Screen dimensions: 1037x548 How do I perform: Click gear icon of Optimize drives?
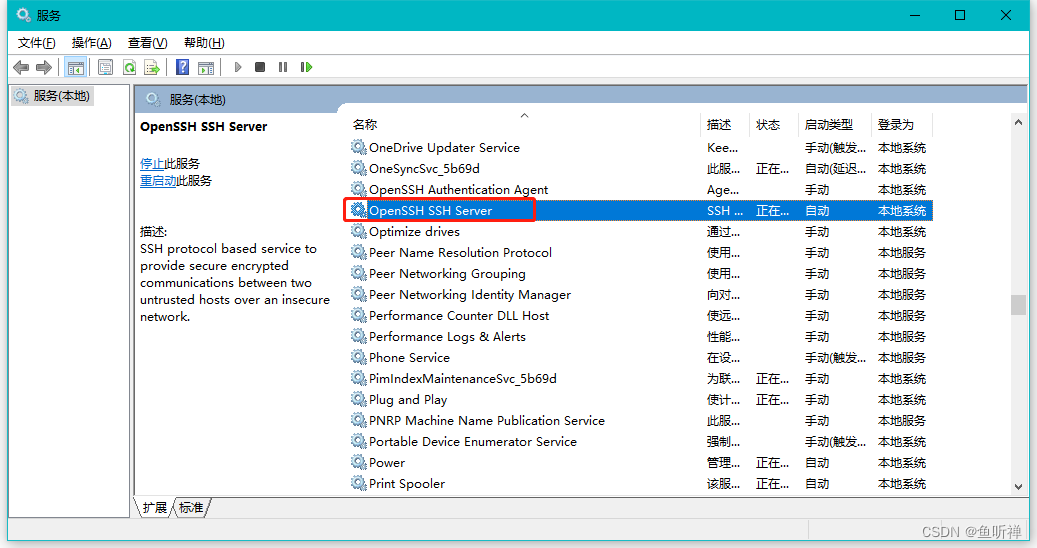[x=358, y=231]
